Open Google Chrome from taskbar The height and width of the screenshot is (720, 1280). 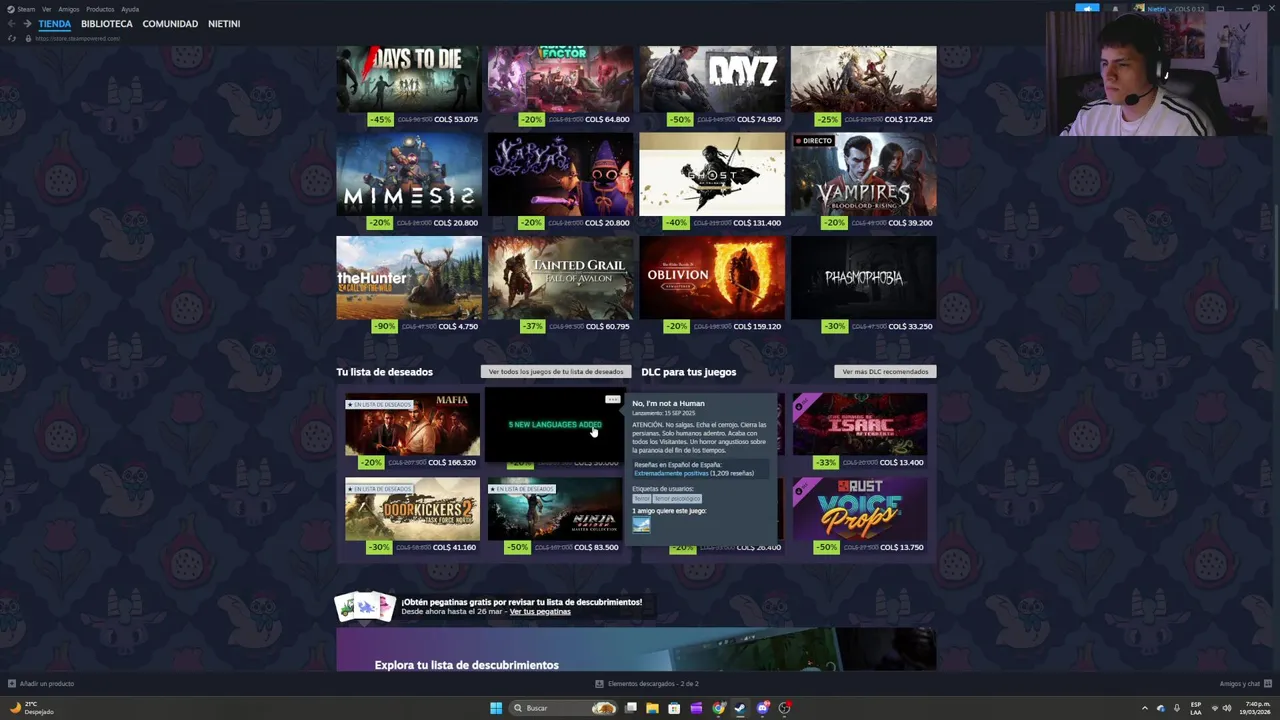tap(718, 708)
